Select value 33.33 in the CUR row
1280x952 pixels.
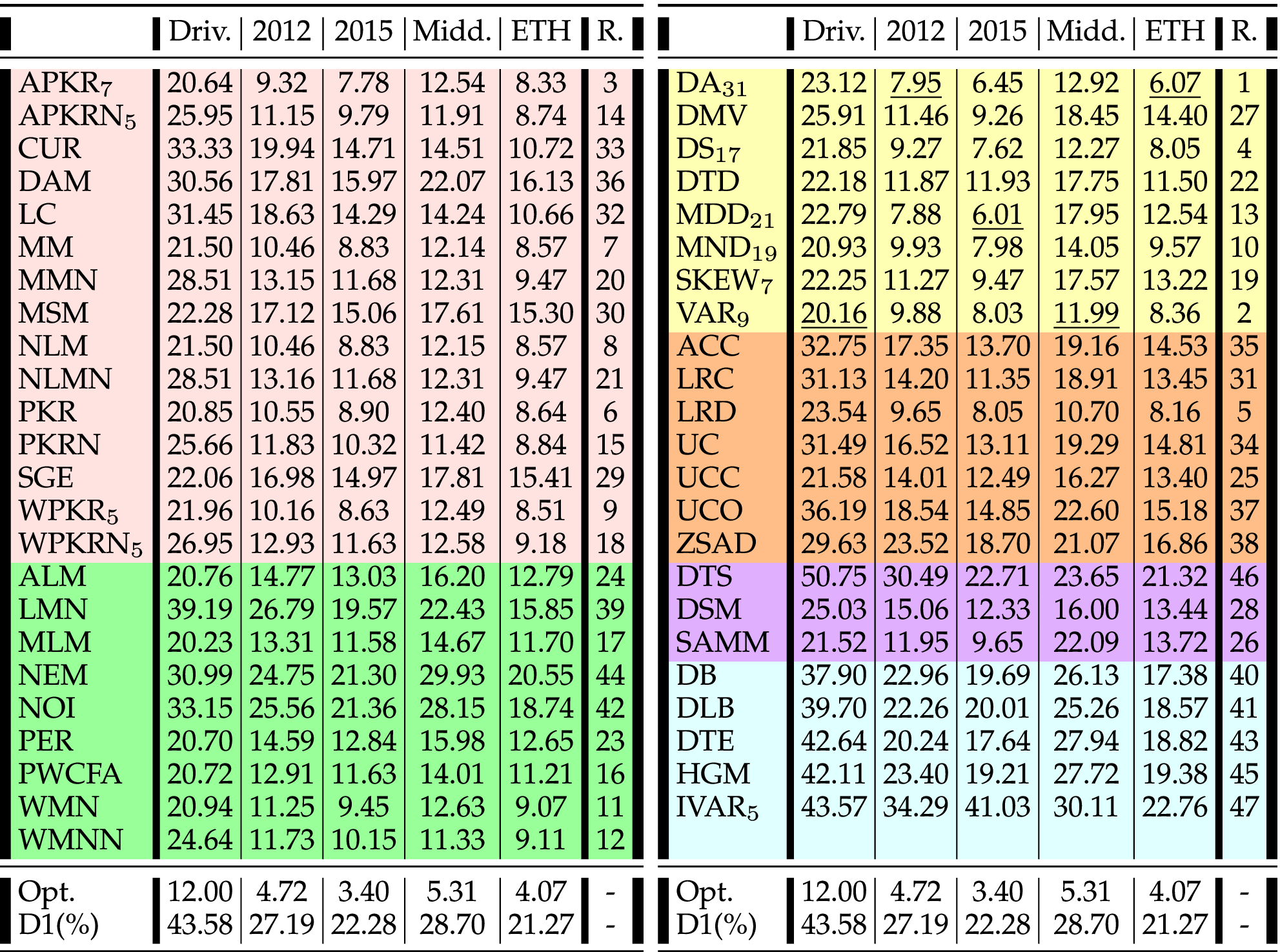(x=199, y=148)
